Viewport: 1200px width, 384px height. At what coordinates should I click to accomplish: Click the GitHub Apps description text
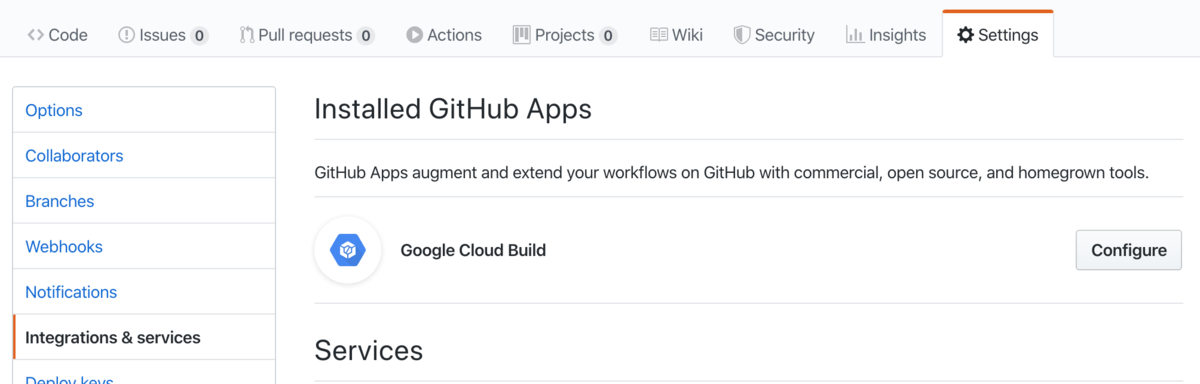click(x=731, y=172)
